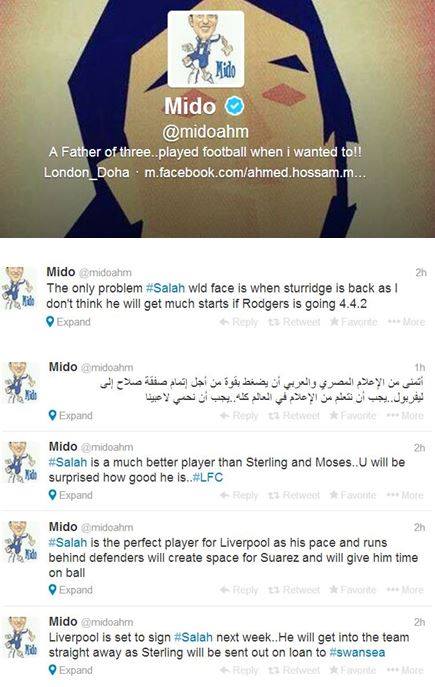Screen dimensions: 435x687
Task: Retweet the Sterling and Moses tweet
Action: click(x=294, y=495)
